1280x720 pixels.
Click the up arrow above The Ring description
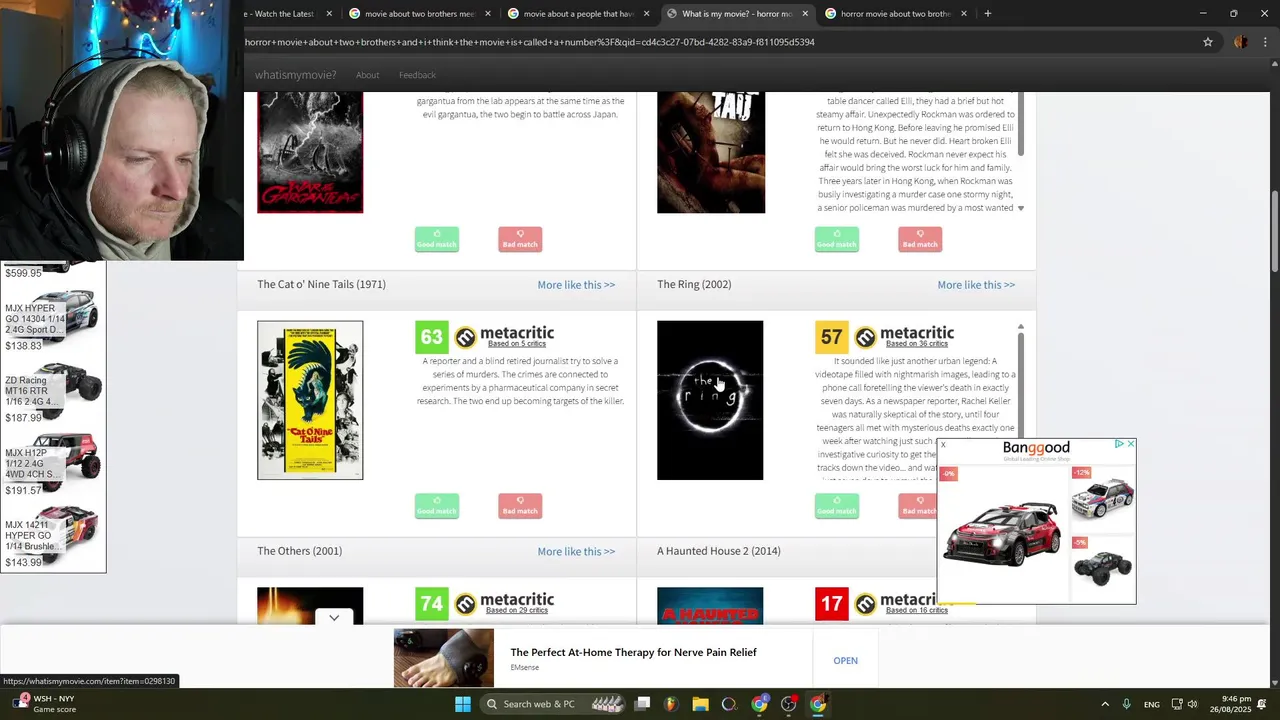coord(1021,327)
